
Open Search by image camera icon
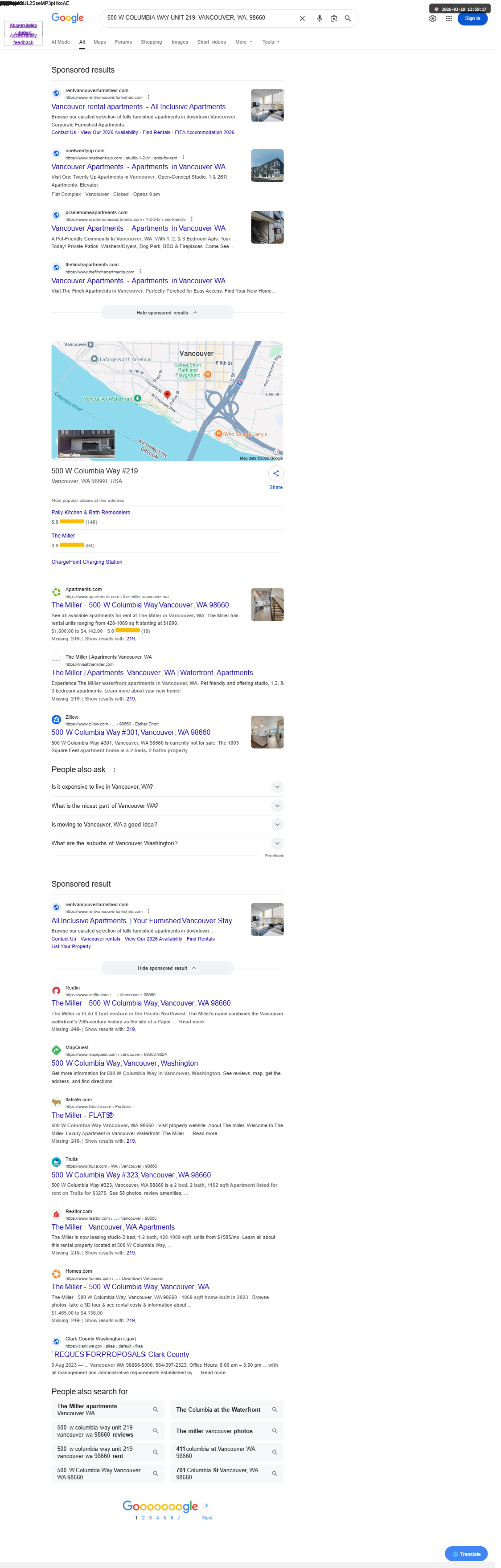[x=334, y=18]
